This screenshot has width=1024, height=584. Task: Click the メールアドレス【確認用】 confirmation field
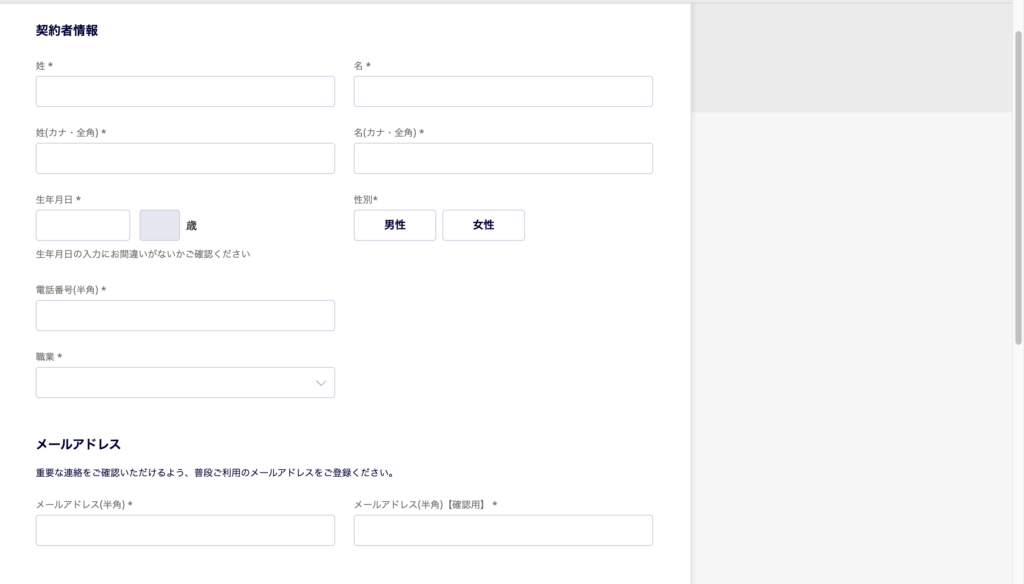coord(504,530)
